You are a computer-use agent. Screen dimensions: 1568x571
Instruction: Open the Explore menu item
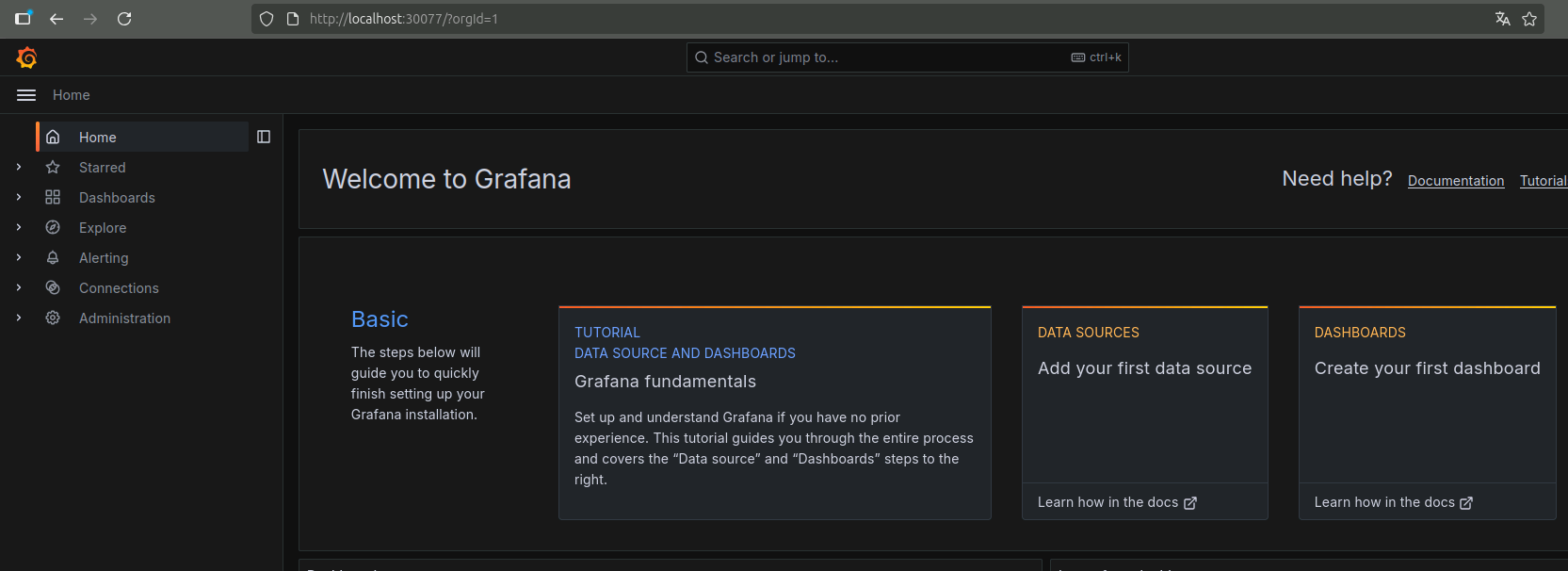tap(103, 228)
